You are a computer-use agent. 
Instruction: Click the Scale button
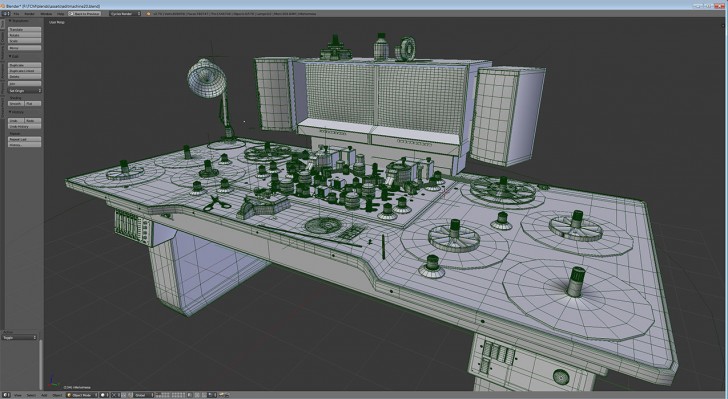pos(25,41)
